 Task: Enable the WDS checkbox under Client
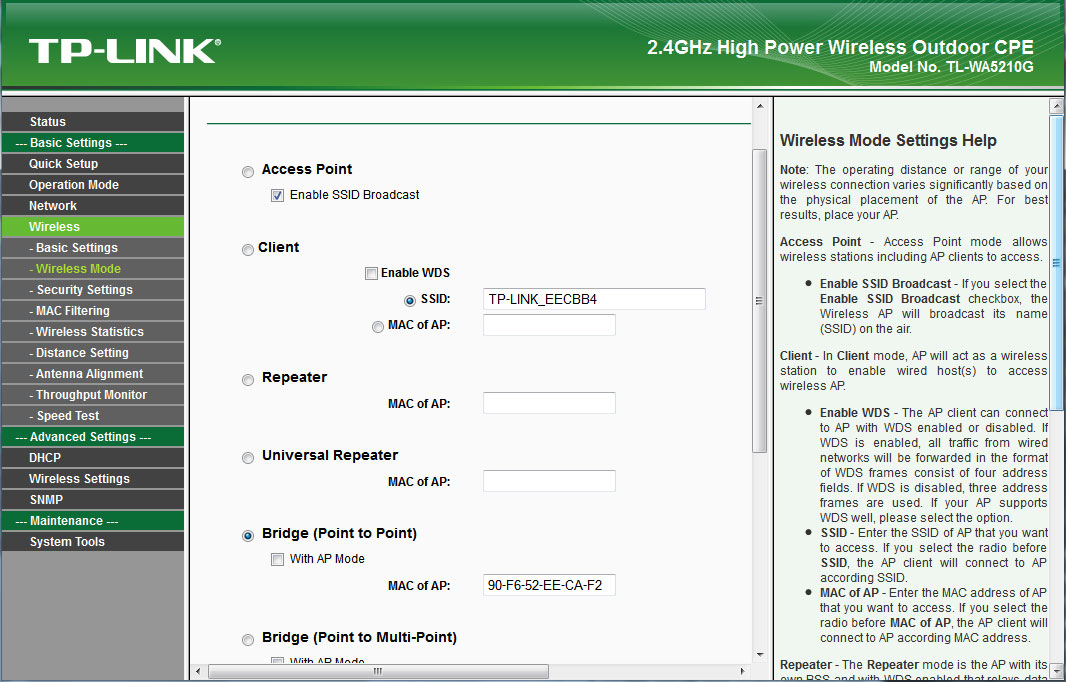click(x=371, y=272)
